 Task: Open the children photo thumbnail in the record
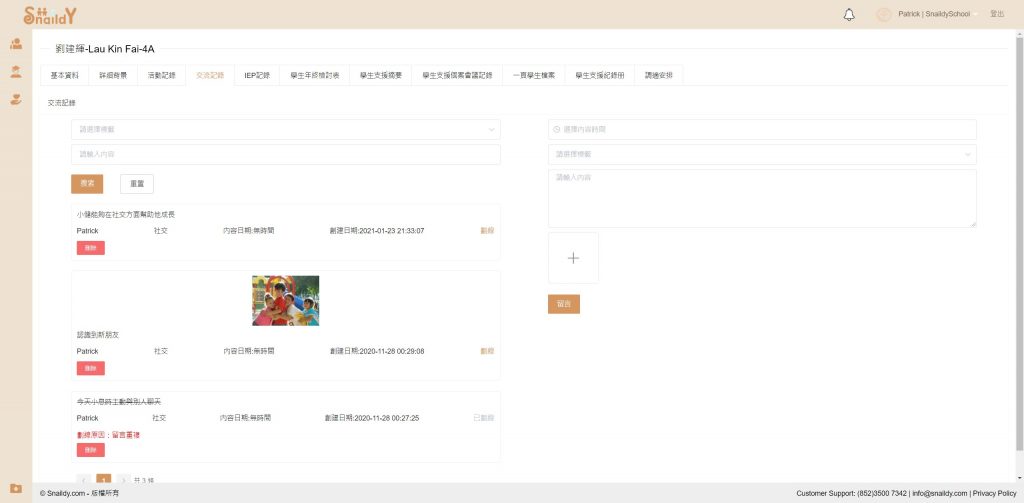pos(285,300)
